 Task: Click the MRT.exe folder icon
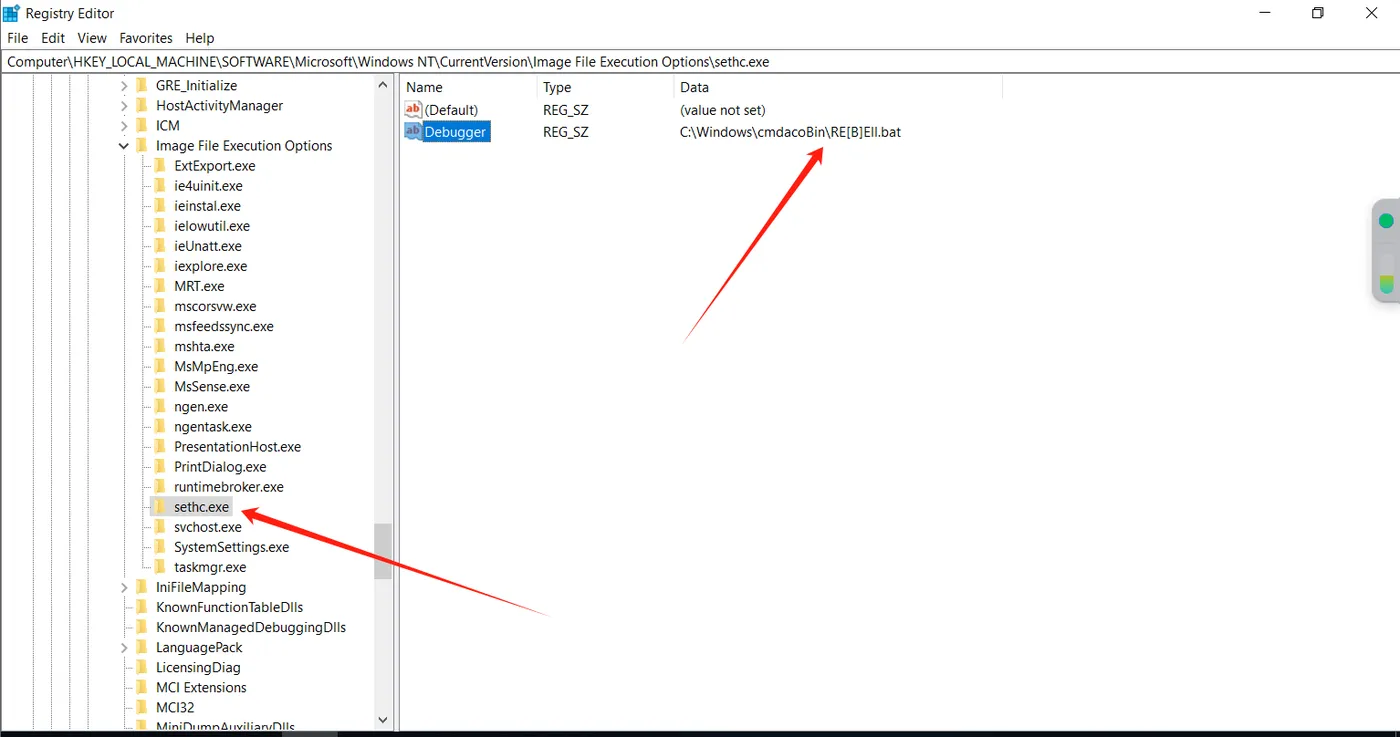pos(160,285)
